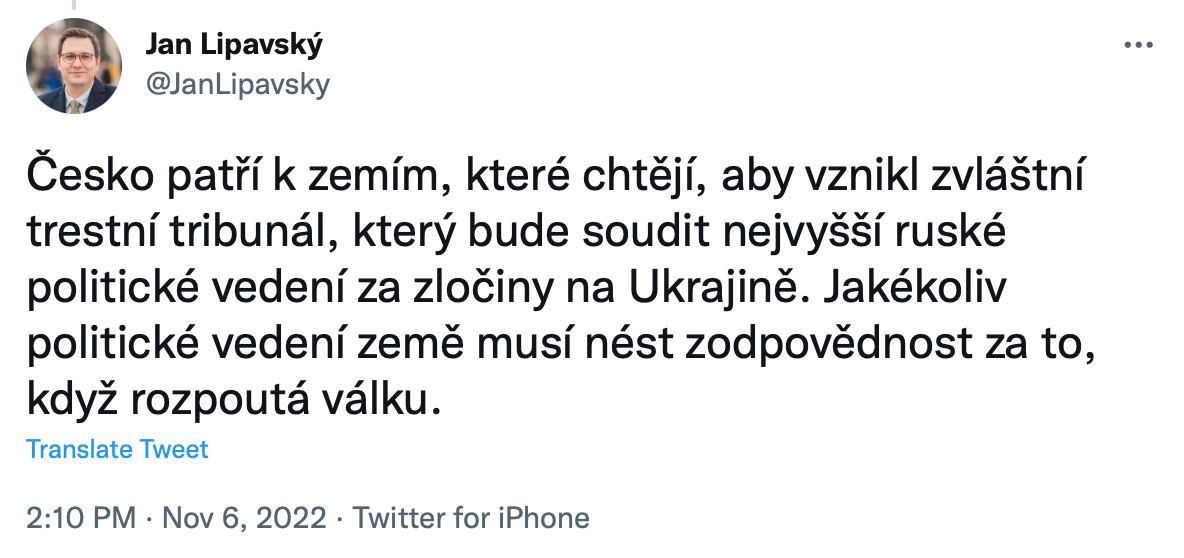Open the Jan Lipavský display name link
The image size is (1184, 558).
235,45
